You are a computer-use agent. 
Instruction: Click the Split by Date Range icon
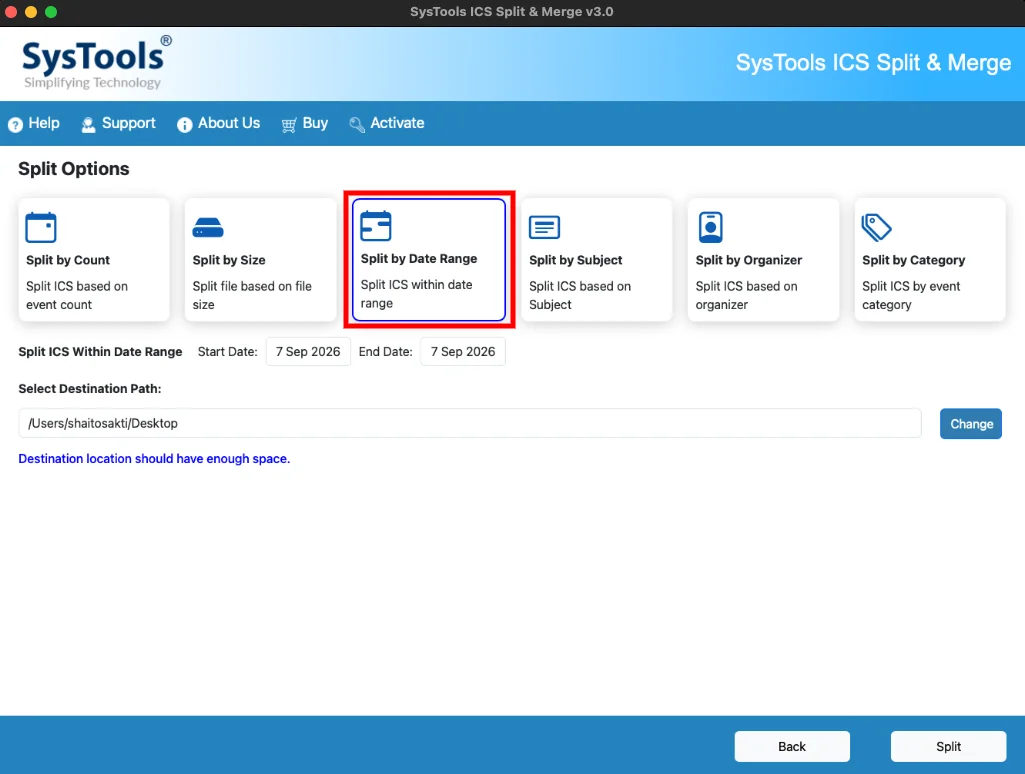[376, 226]
